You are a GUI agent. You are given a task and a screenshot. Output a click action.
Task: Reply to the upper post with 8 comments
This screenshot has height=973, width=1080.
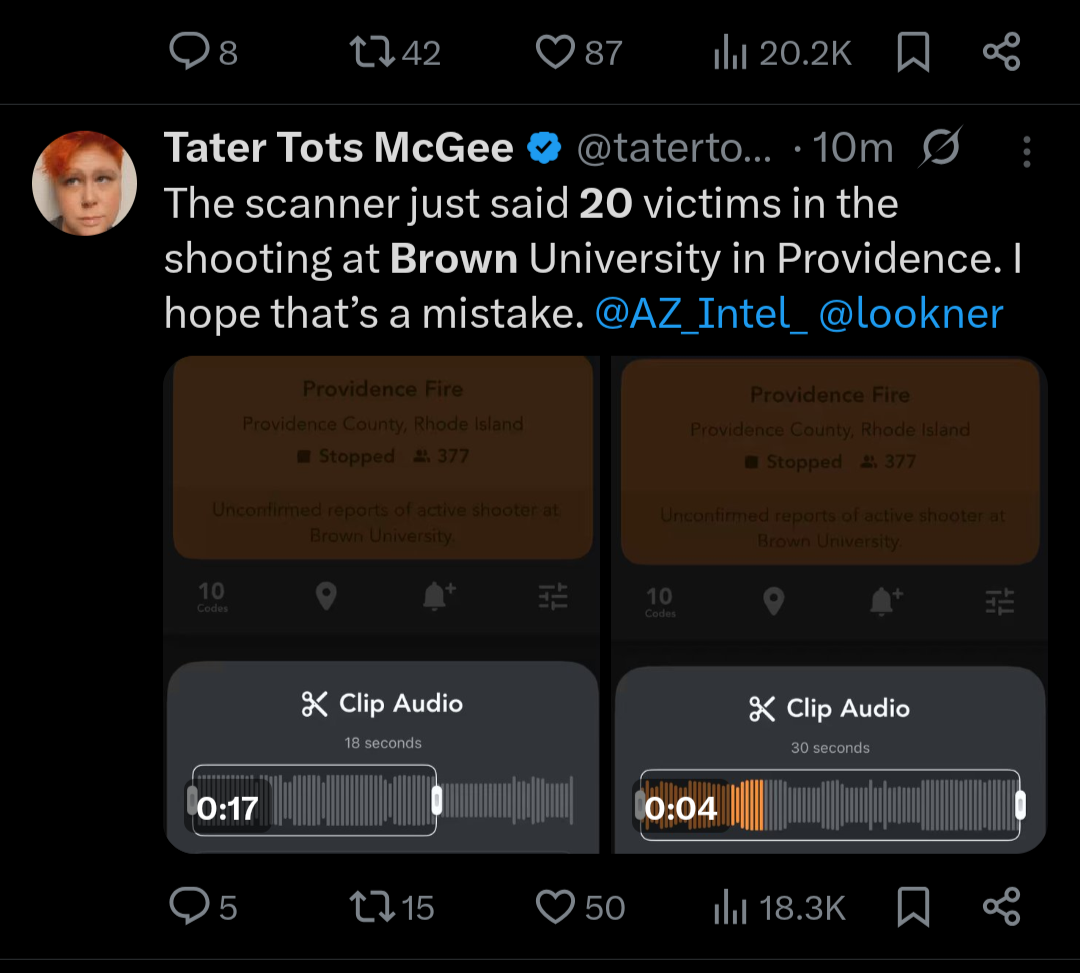click(x=189, y=52)
